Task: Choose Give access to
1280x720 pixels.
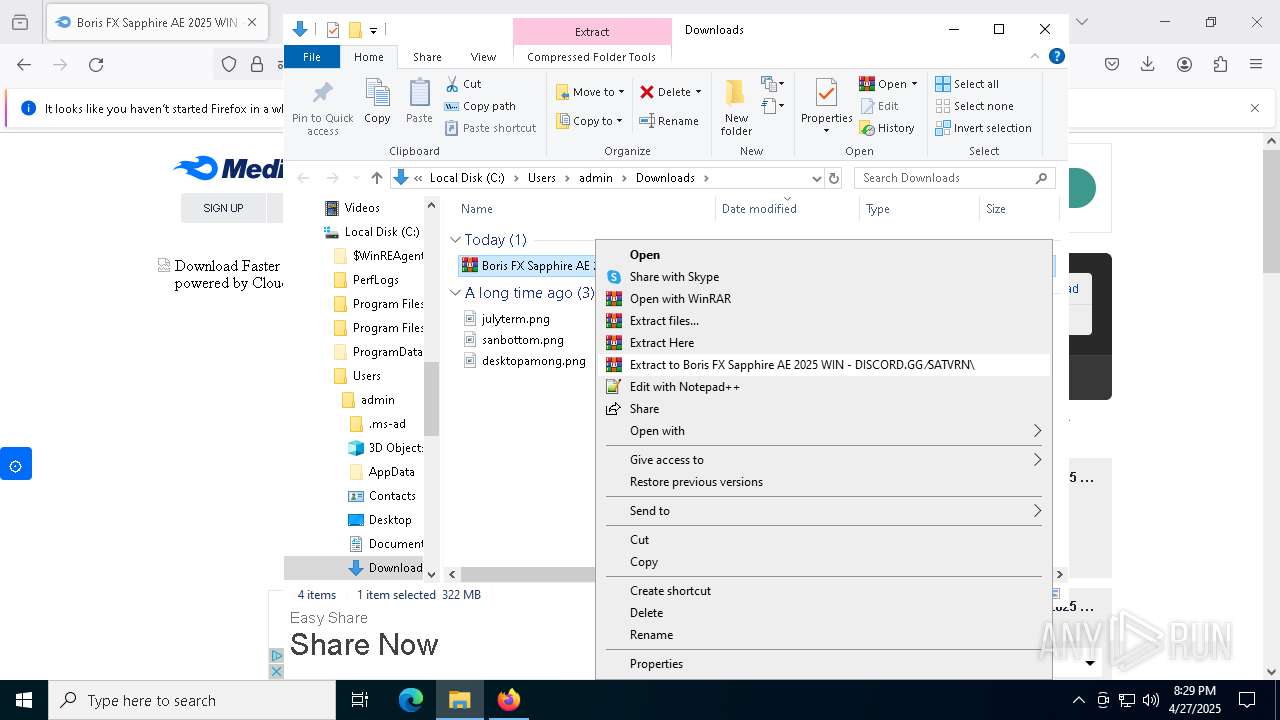Action: [823, 460]
